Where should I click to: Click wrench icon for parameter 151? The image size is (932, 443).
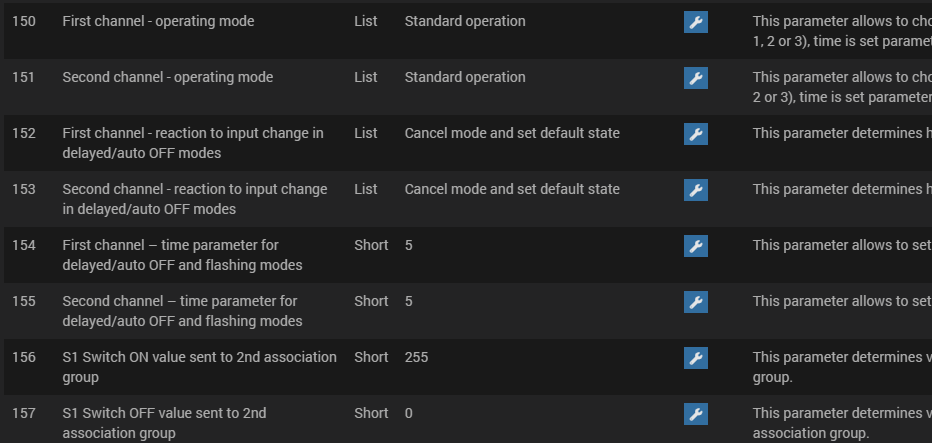(695, 78)
